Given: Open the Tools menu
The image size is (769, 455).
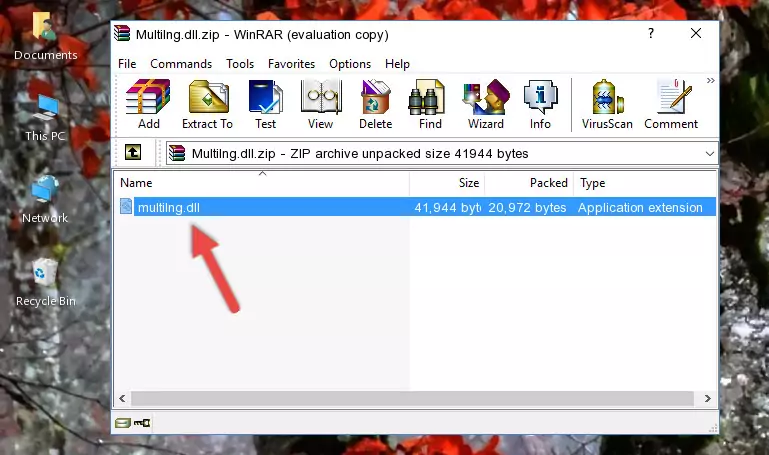Looking at the screenshot, I should click(x=240, y=64).
